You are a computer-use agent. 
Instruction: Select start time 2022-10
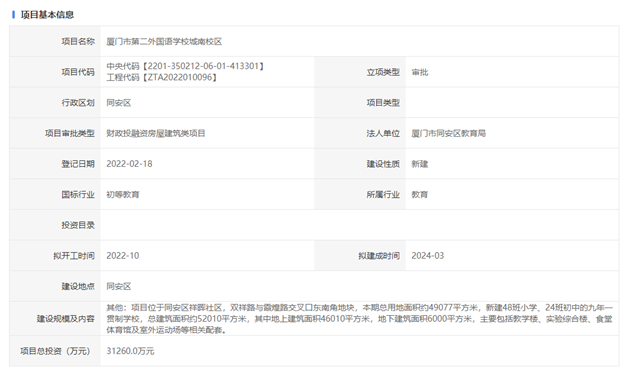click(123, 256)
